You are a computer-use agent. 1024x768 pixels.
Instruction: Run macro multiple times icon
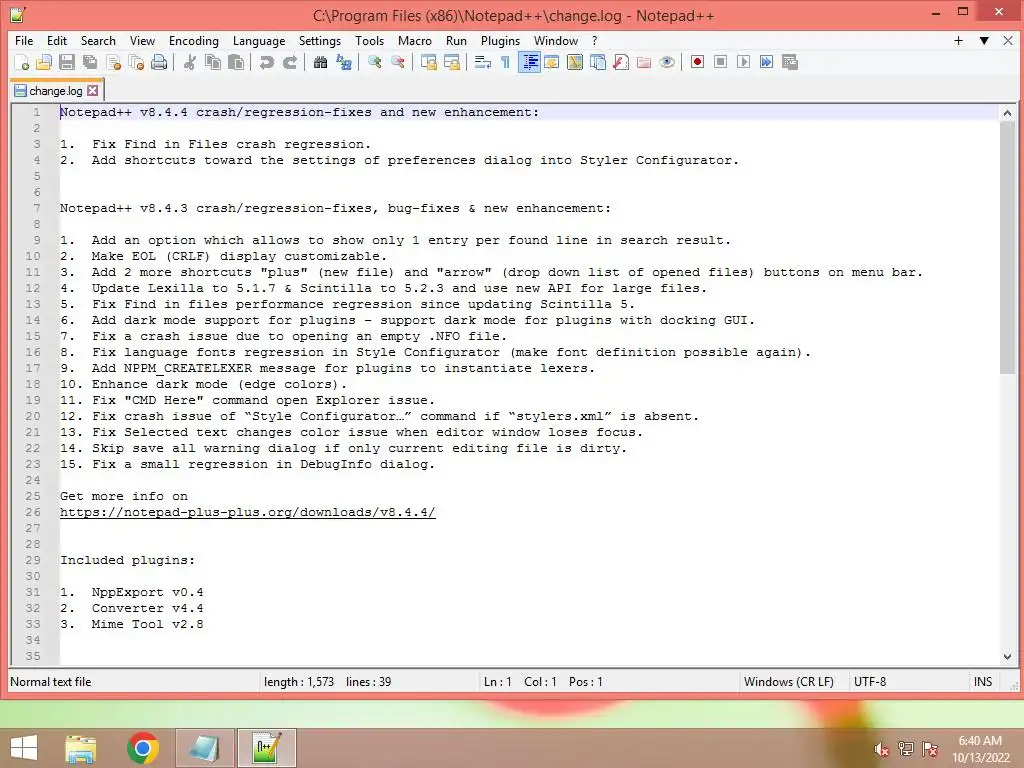(767, 62)
